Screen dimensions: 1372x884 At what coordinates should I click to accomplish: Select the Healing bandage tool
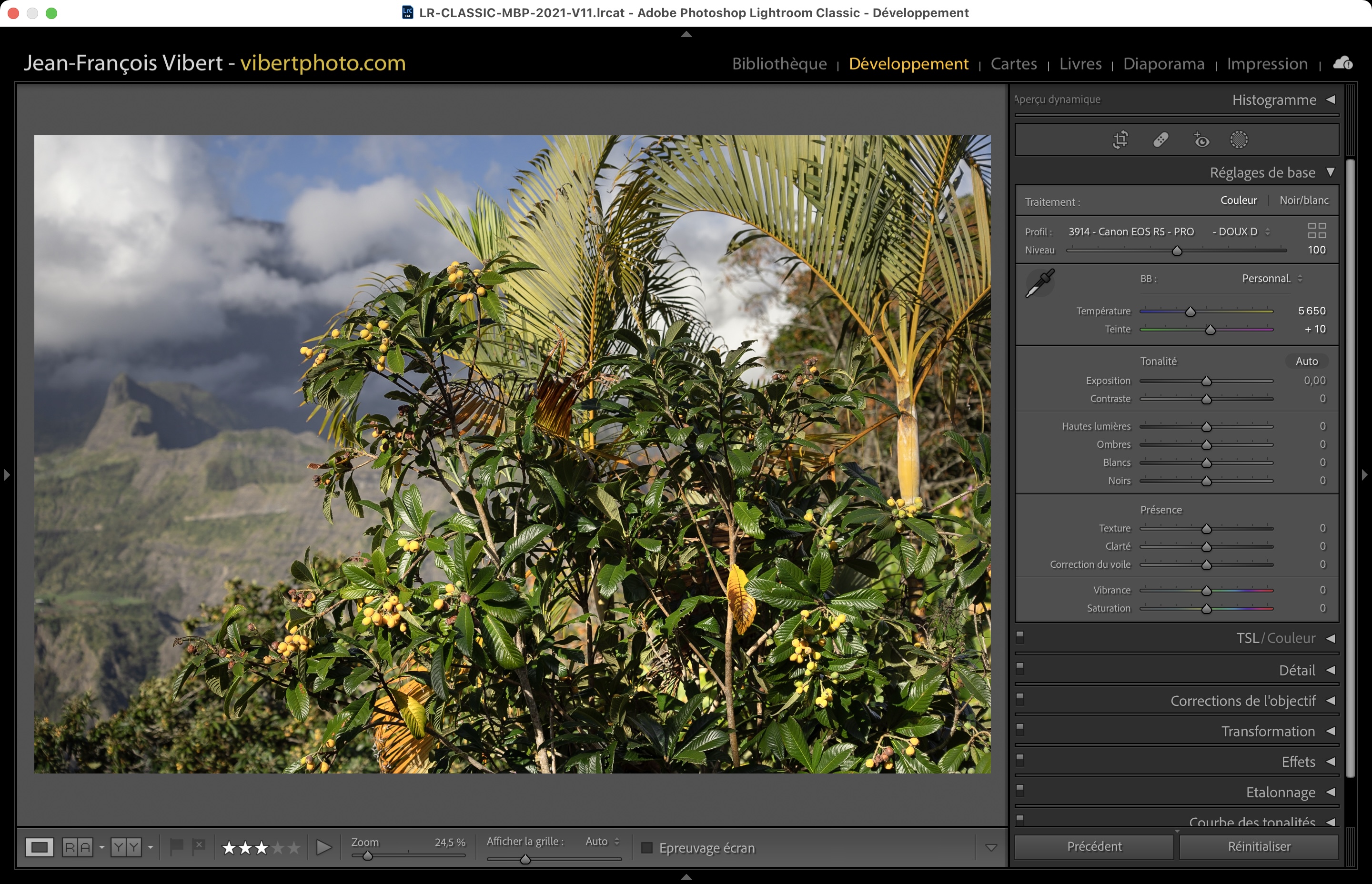click(1161, 140)
